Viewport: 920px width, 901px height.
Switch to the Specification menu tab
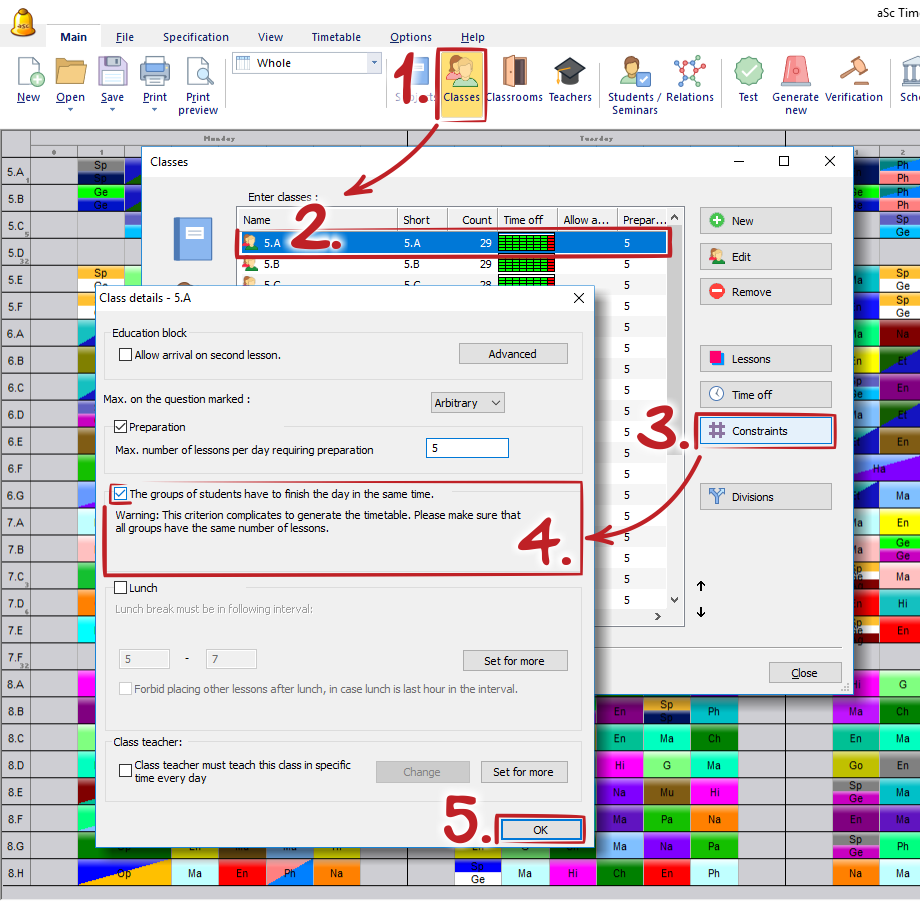196,37
